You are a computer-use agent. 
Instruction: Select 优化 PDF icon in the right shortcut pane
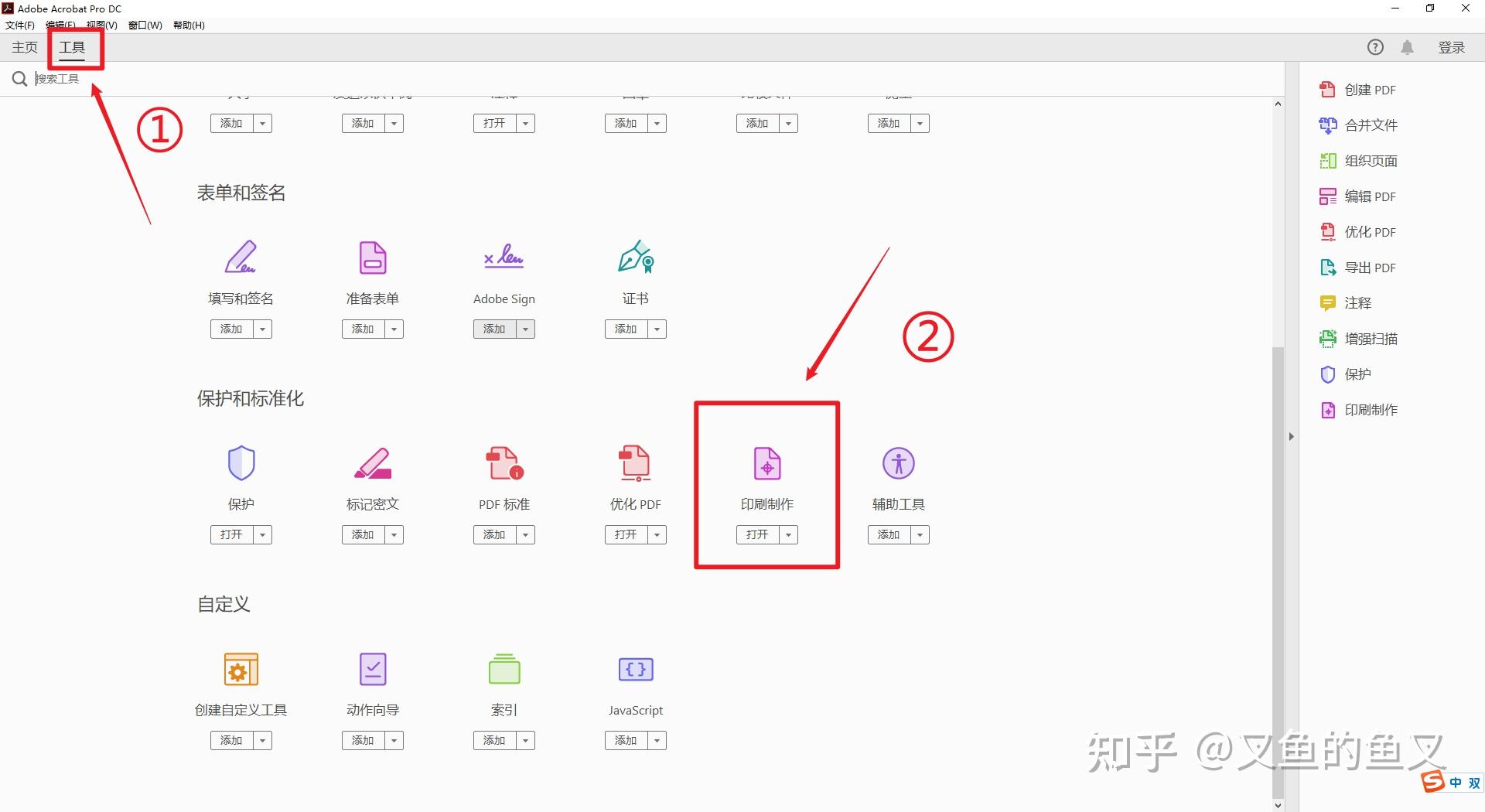[x=1327, y=232]
